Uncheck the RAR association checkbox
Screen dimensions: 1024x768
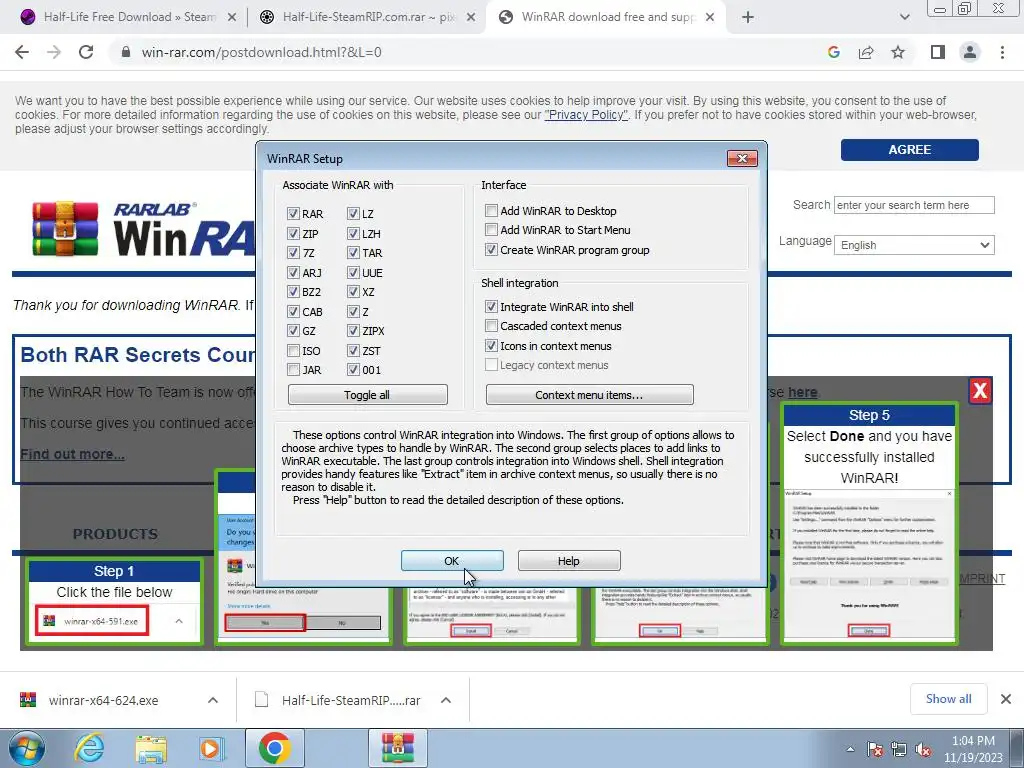point(293,214)
